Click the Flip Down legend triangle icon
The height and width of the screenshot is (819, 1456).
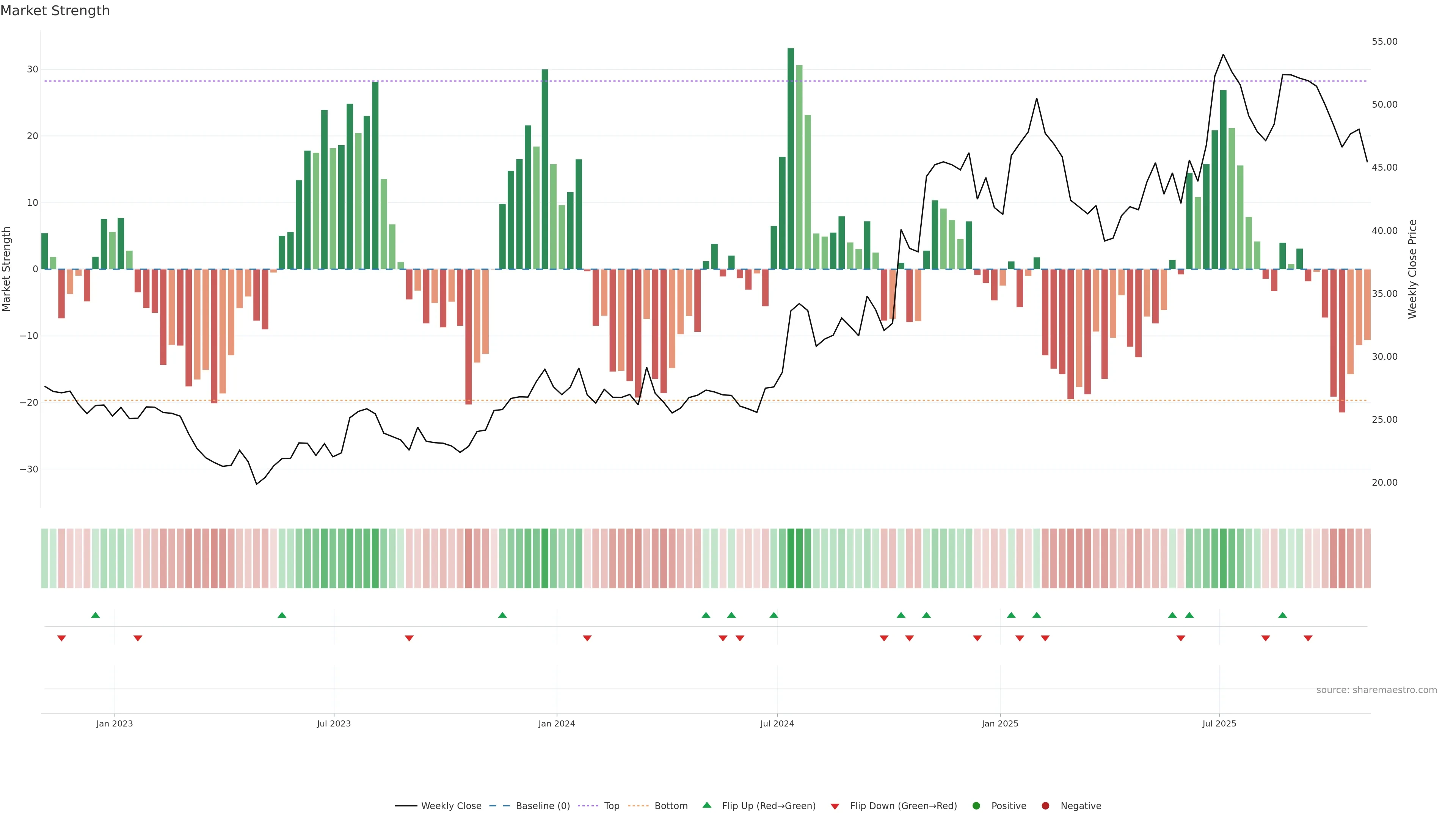(x=834, y=806)
